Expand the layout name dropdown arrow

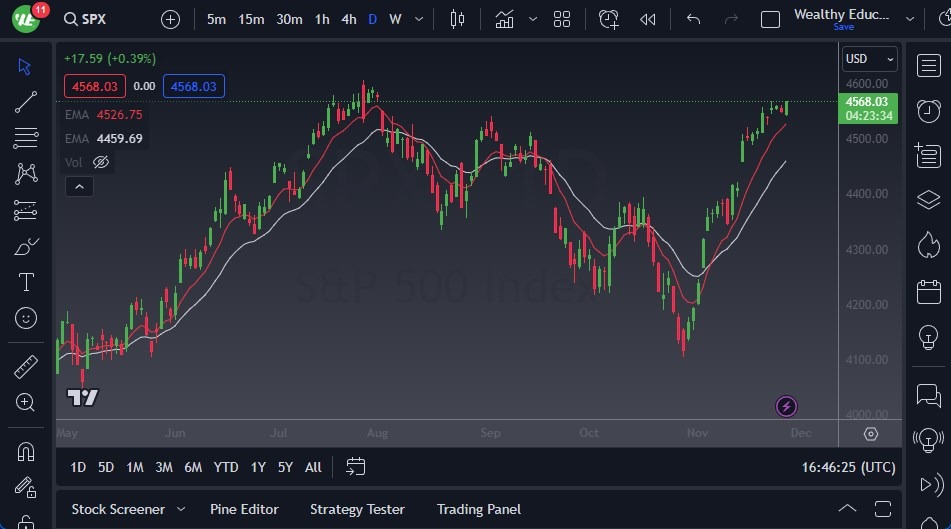[910, 19]
